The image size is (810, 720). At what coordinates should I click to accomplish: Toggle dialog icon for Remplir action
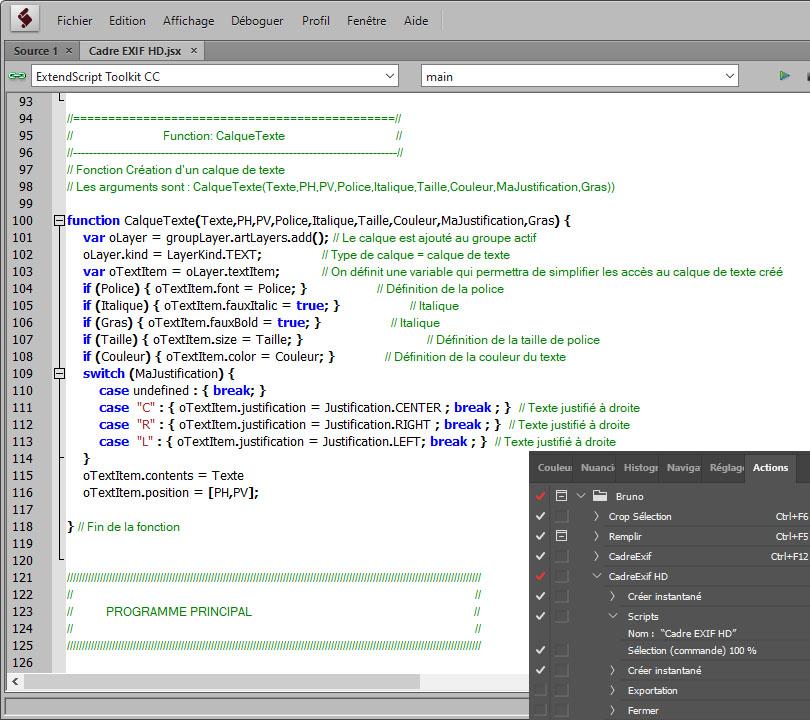(561, 536)
